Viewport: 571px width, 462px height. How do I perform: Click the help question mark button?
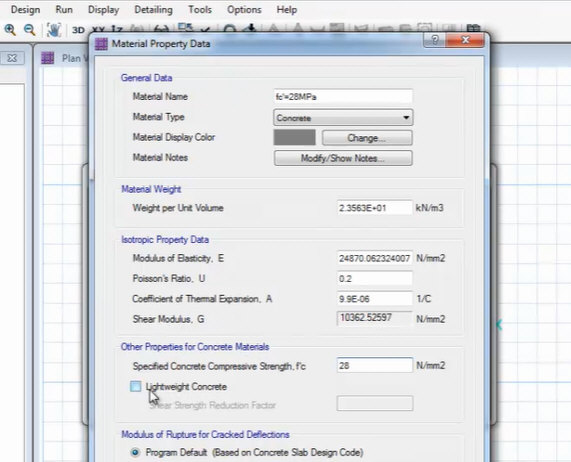[434, 40]
